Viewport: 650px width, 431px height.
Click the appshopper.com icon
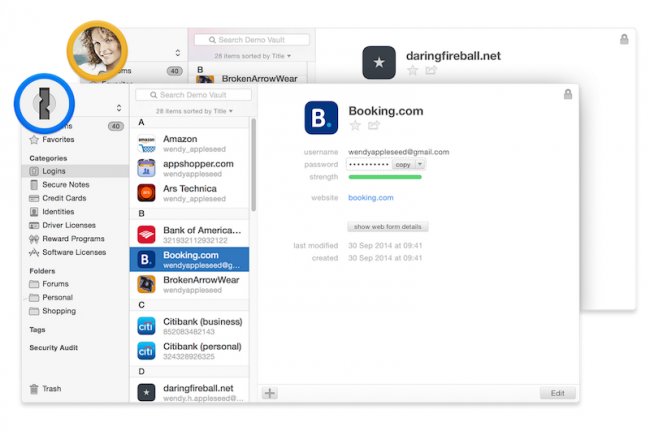click(146, 168)
